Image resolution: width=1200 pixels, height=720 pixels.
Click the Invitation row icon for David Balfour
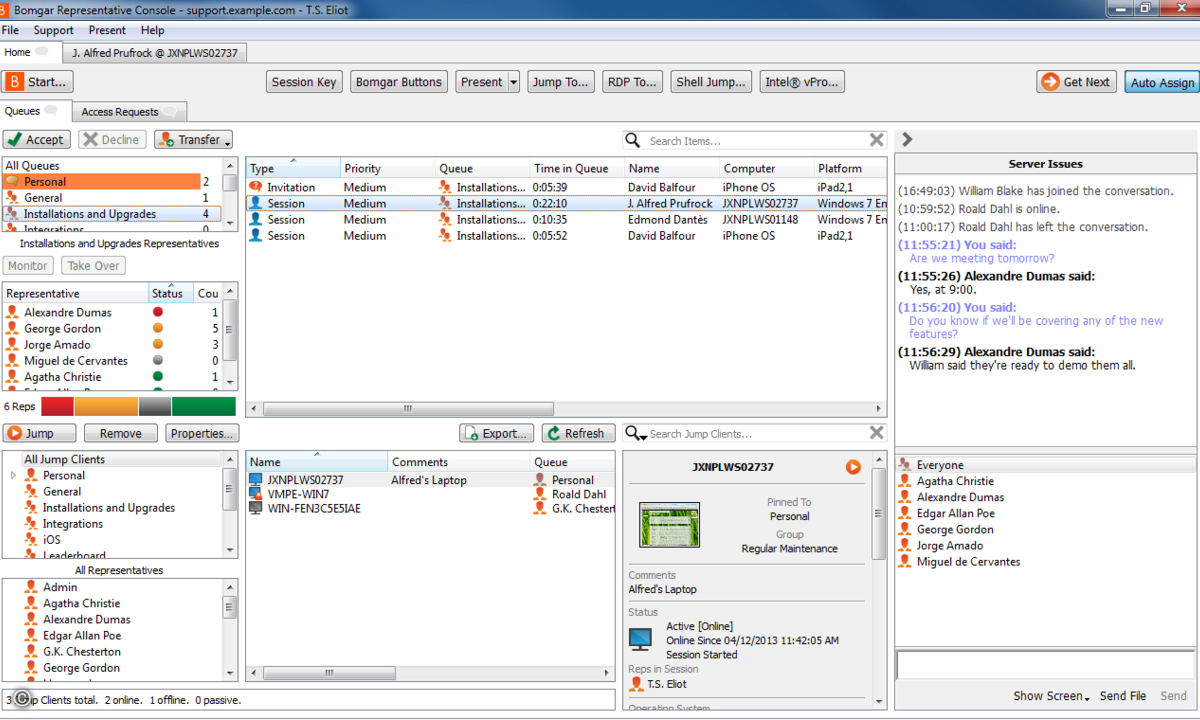coord(256,187)
